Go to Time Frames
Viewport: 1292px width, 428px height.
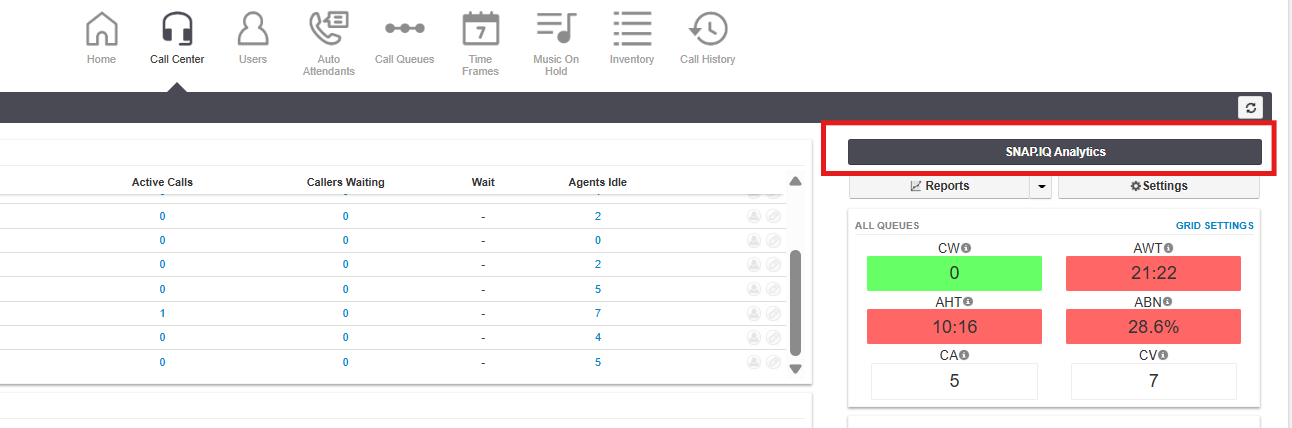point(481,44)
